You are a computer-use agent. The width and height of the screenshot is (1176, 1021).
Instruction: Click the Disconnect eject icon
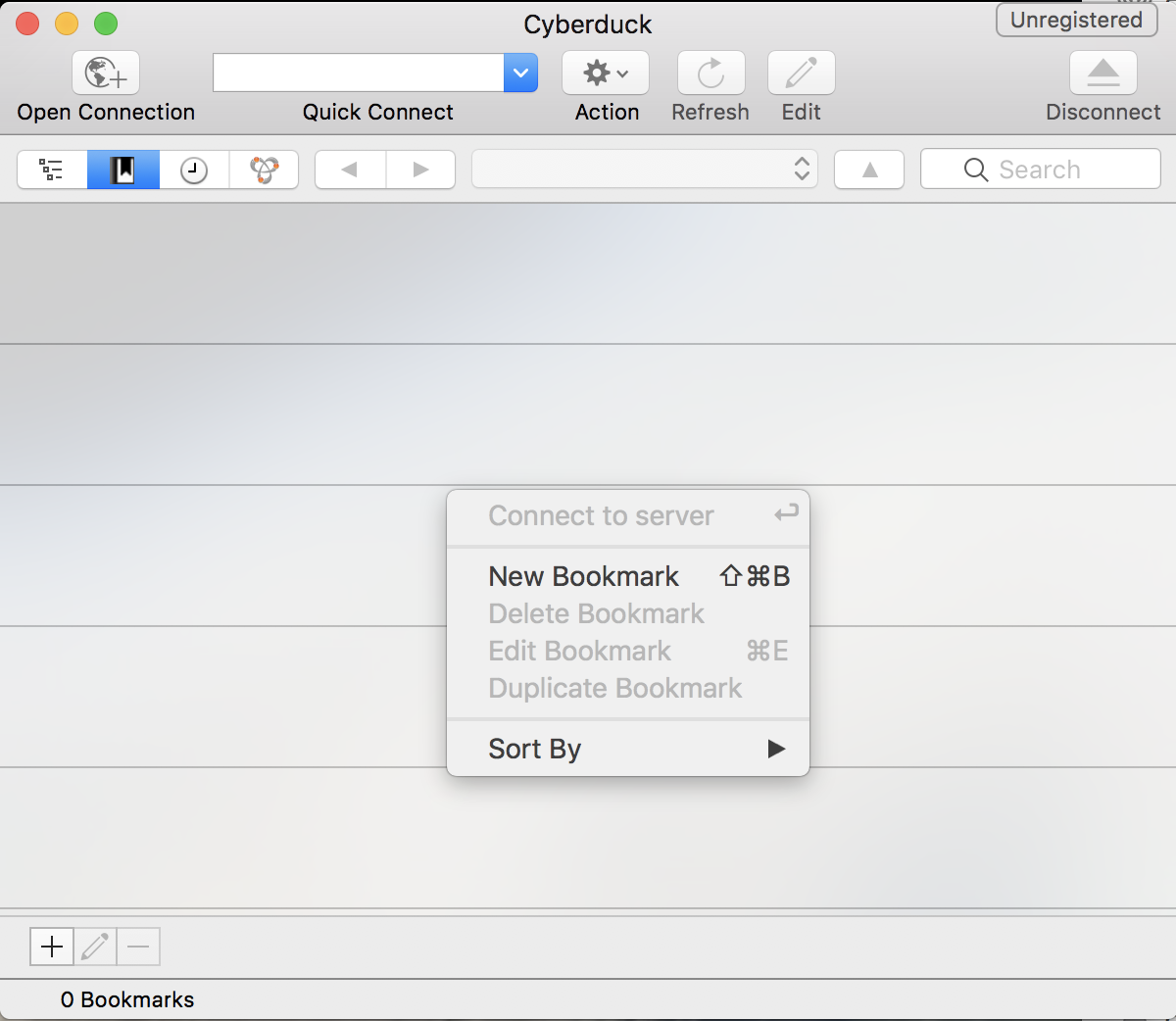(1103, 73)
